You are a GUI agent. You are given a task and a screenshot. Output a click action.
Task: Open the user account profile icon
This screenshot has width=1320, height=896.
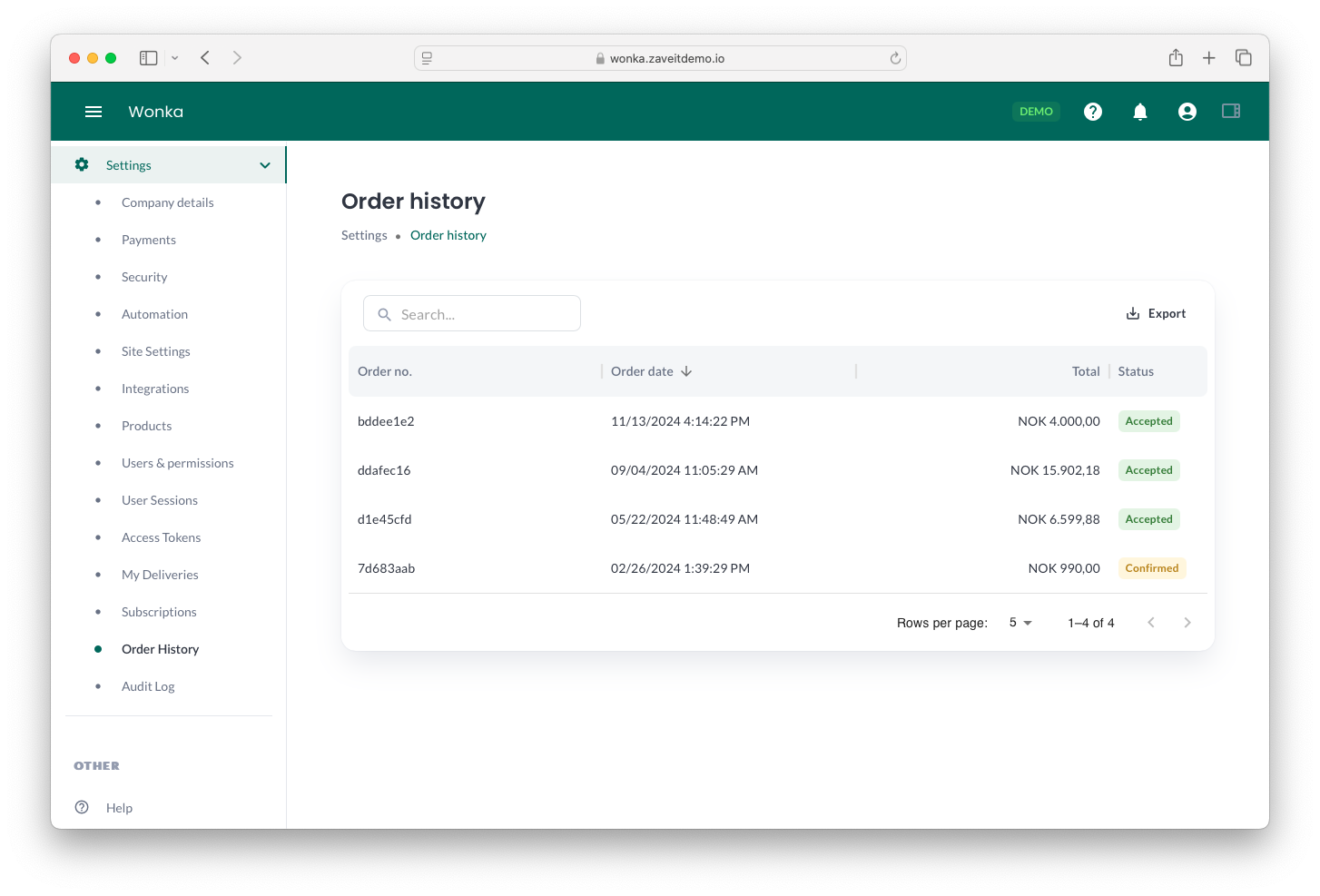1187,112
